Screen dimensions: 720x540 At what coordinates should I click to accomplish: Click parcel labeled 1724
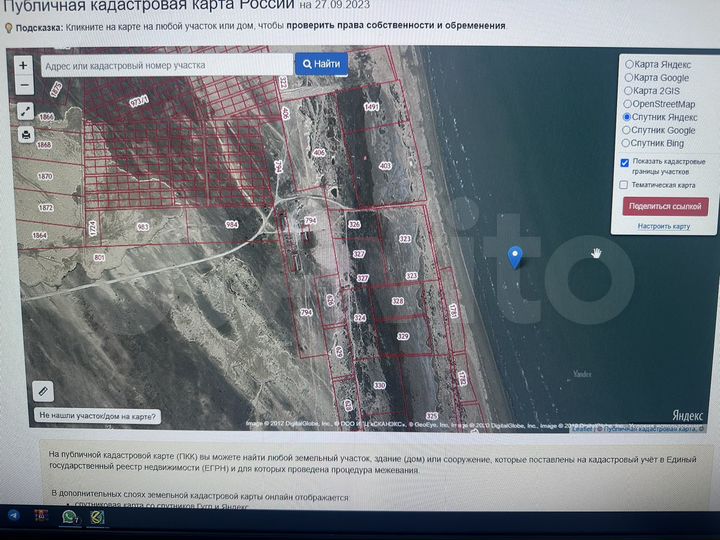pos(93,228)
